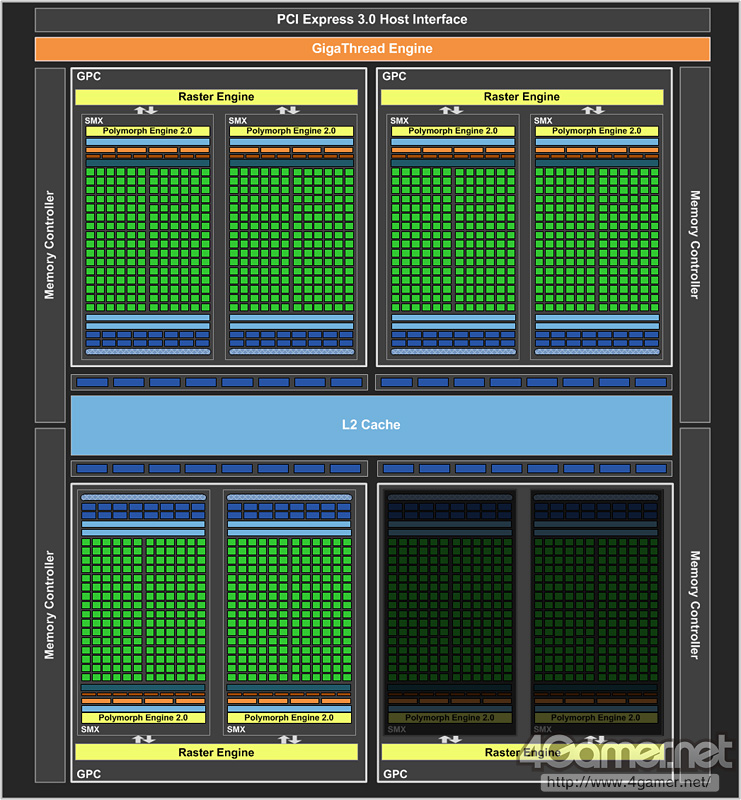The width and height of the screenshot is (741, 800).
Task: Select Raster Engine bar in top-left GPC
Action: pyautogui.click(x=216, y=97)
